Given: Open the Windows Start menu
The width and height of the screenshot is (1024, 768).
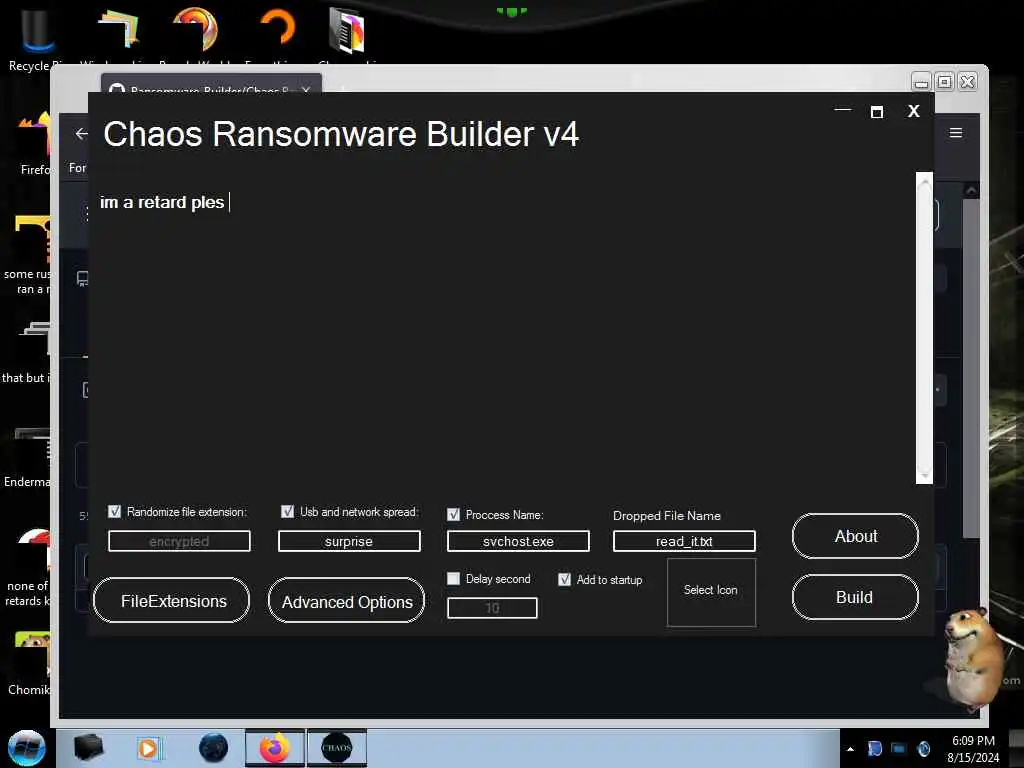Looking at the screenshot, I should coord(27,748).
